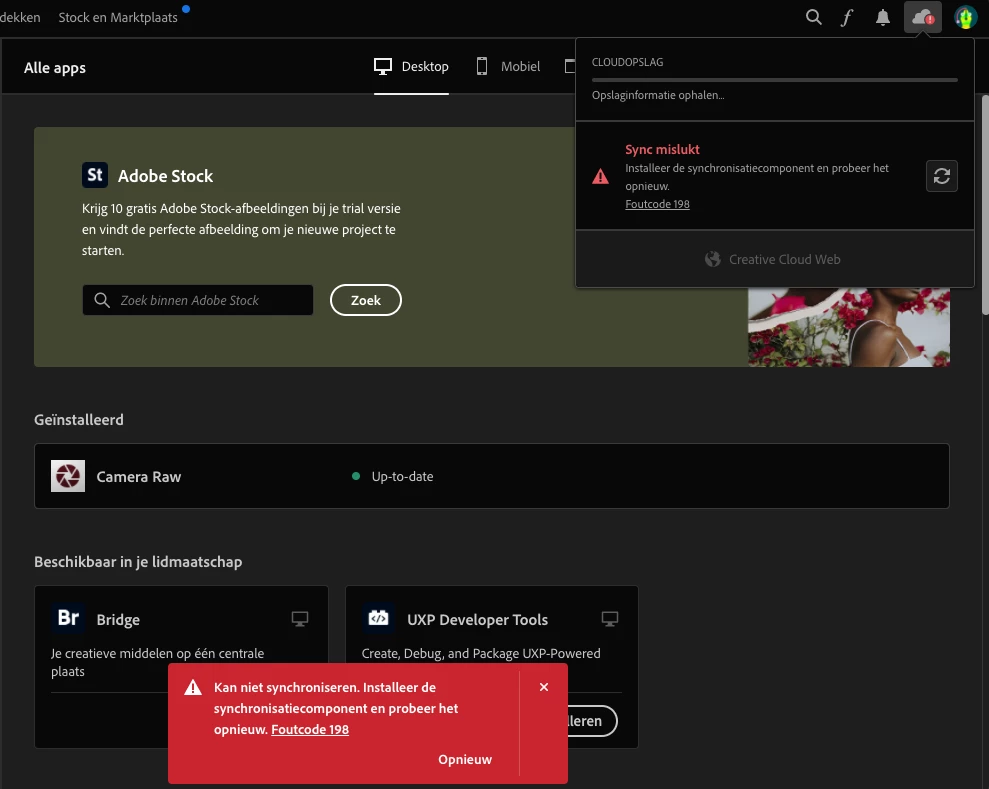Open the account profile avatar
This screenshot has width=989, height=789.
click(x=965, y=17)
